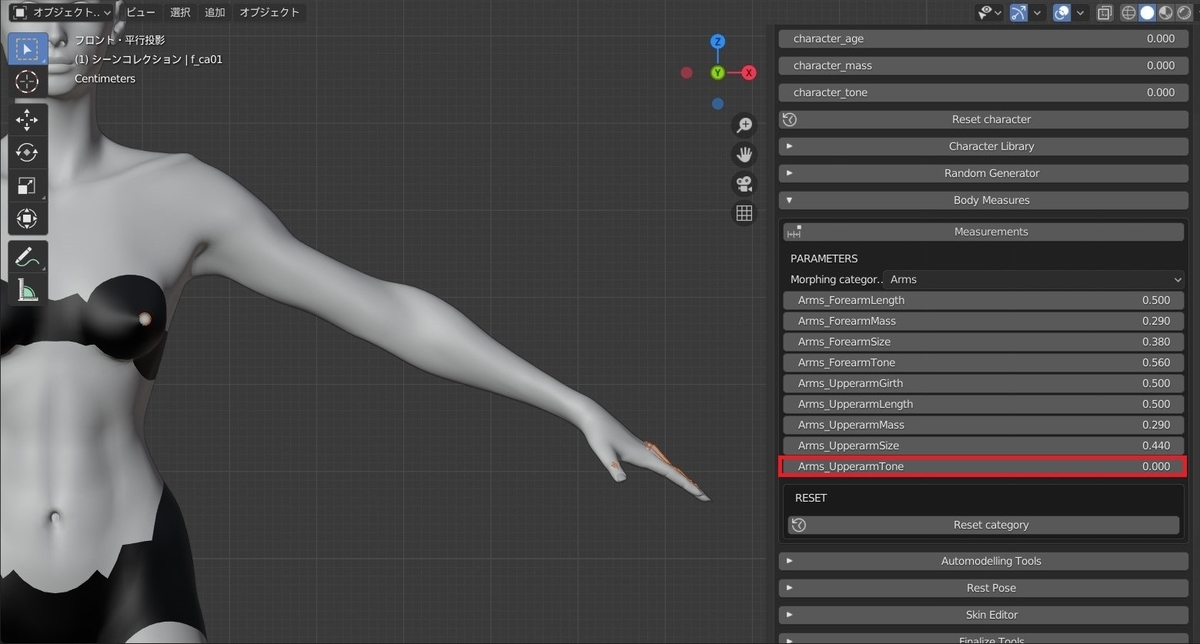Viewport: 1200px width, 644px height.
Task: Activate the Transform tool
Action: [27, 219]
